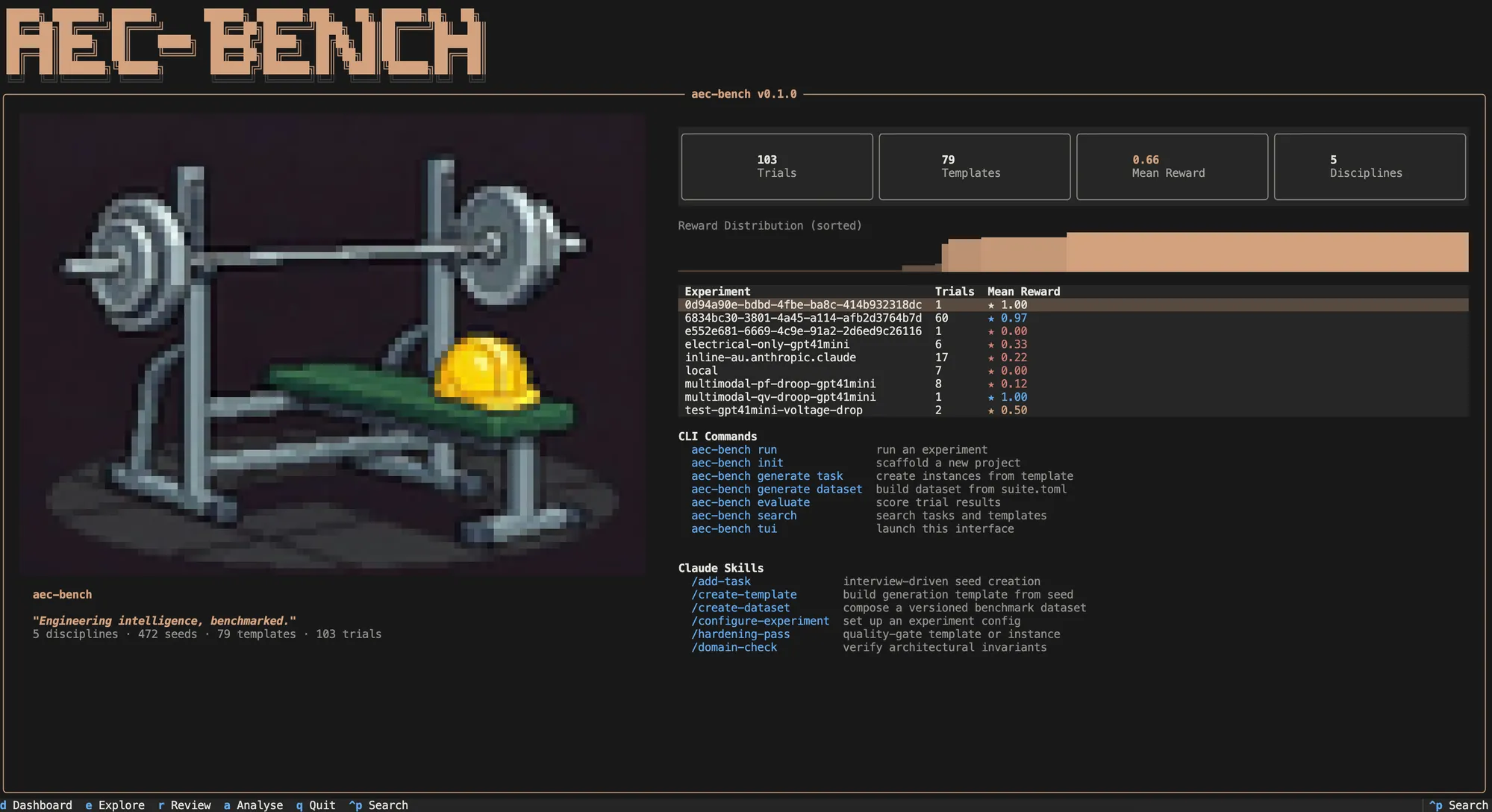The height and width of the screenshot is (812, 1492).
Task: Click the Reward Distribution bar chart
Action: [1073, 252]
